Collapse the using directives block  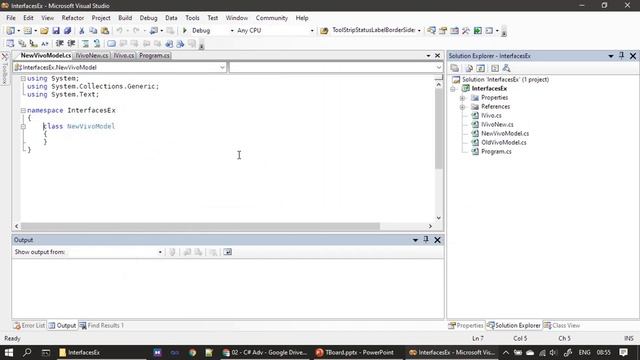[x=23, y=78]
